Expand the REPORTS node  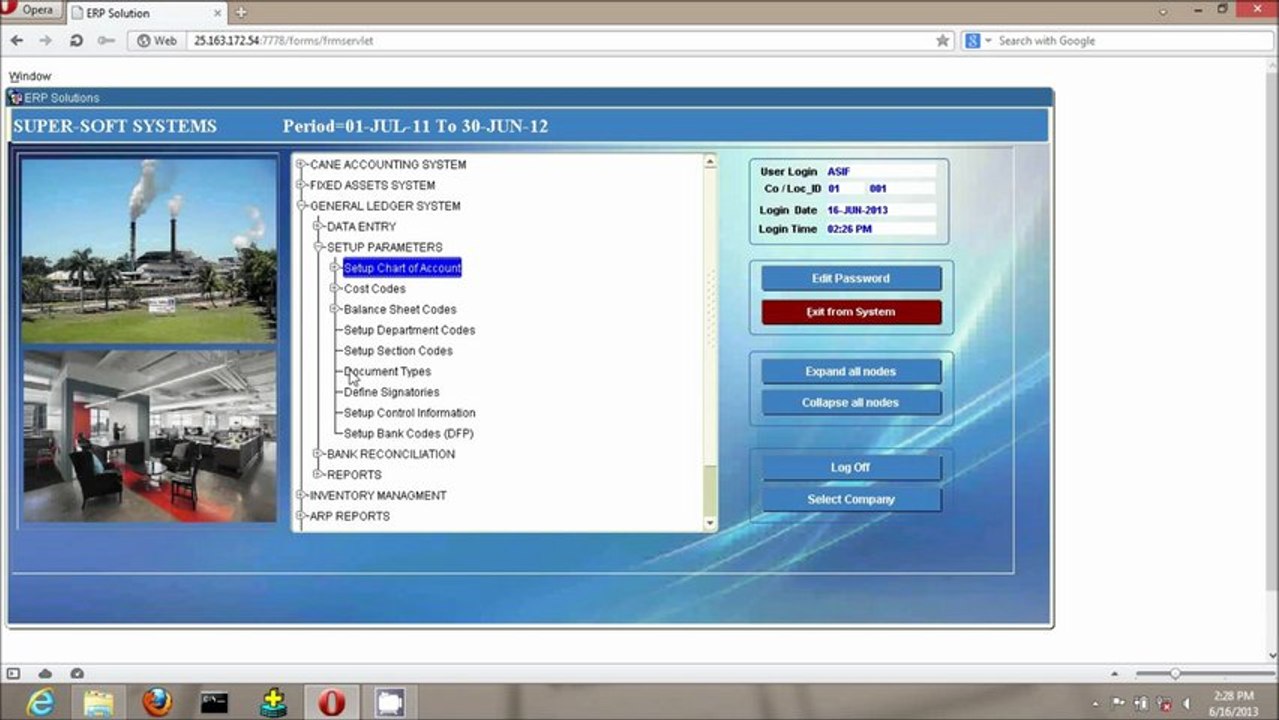click(318, 474)
